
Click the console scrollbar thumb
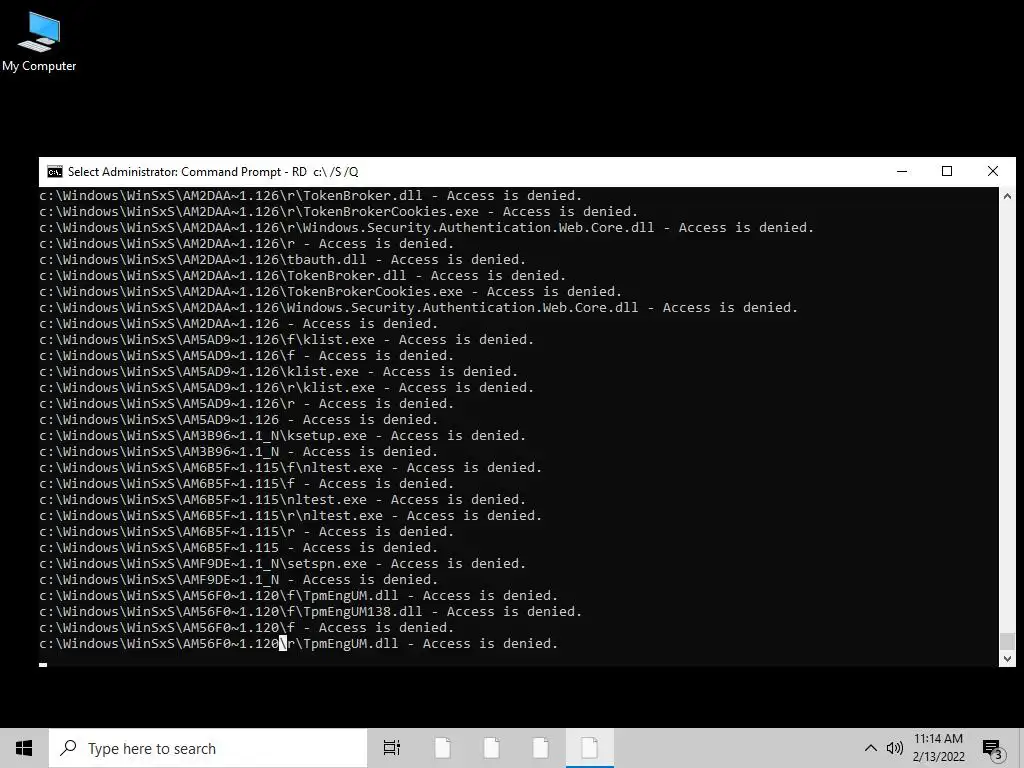pyautogui.click(x=1007, y=641)
